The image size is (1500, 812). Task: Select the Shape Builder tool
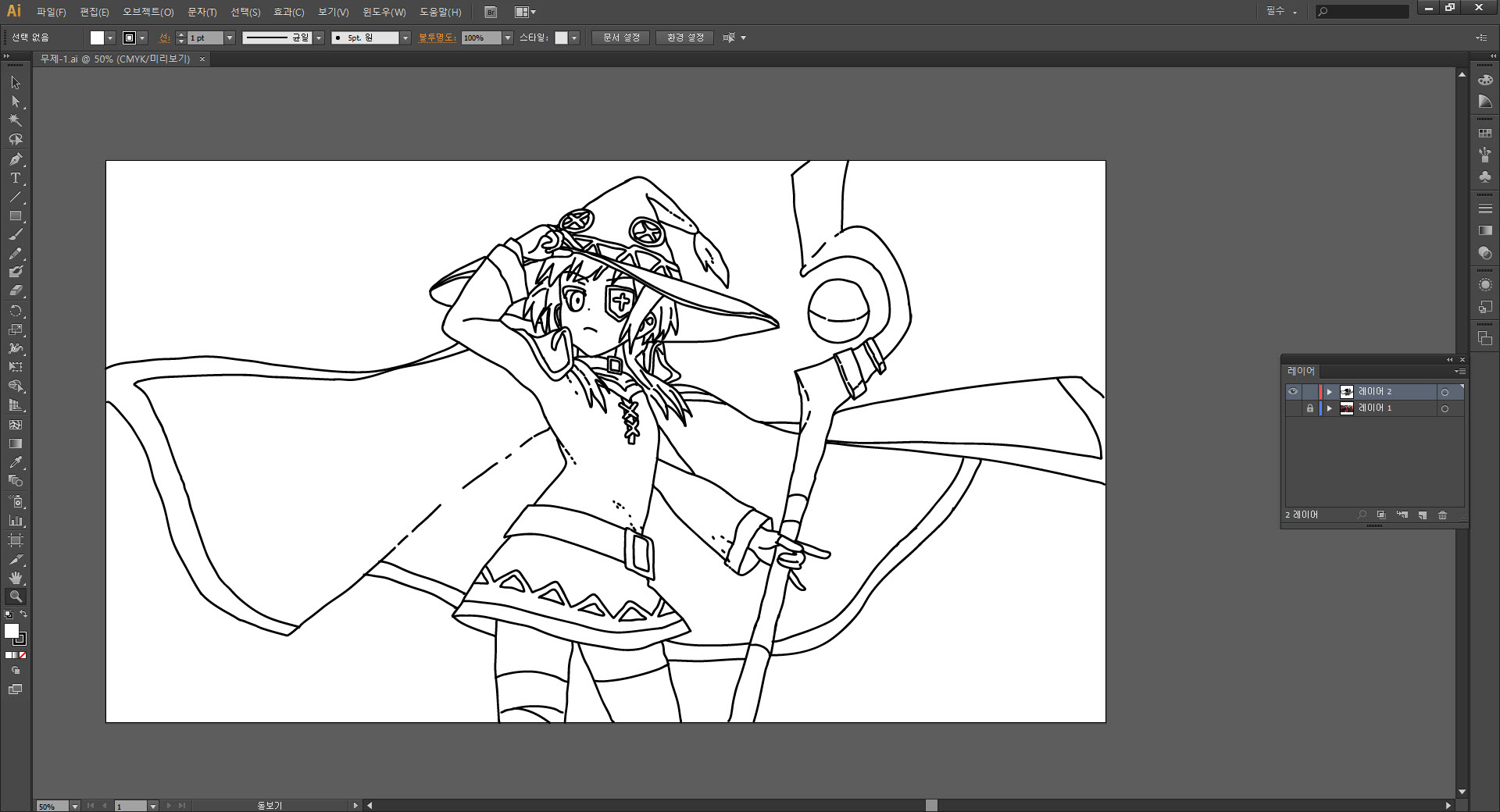[16, 386]
